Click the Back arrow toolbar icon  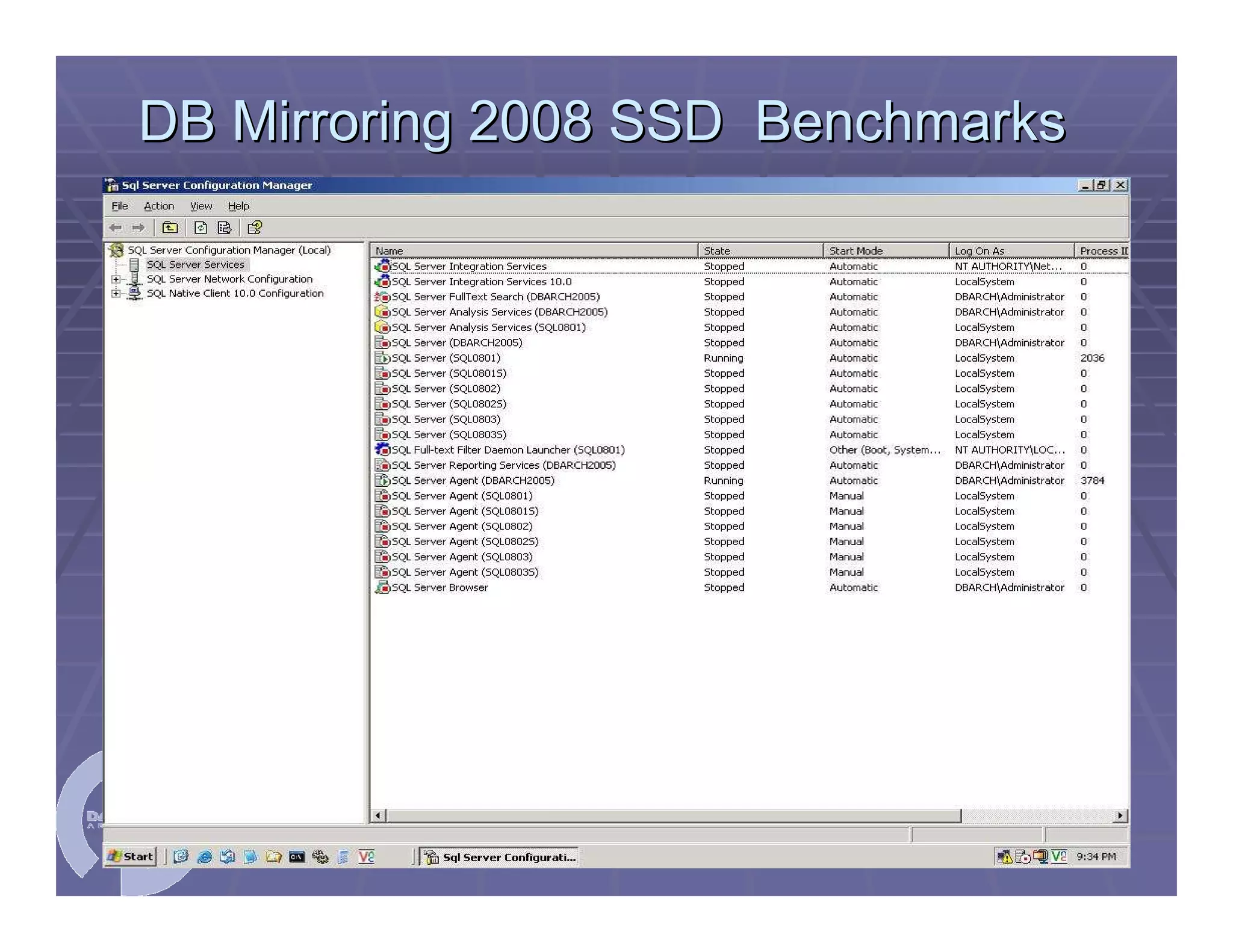pyautogui.click(x=116, y=228)
